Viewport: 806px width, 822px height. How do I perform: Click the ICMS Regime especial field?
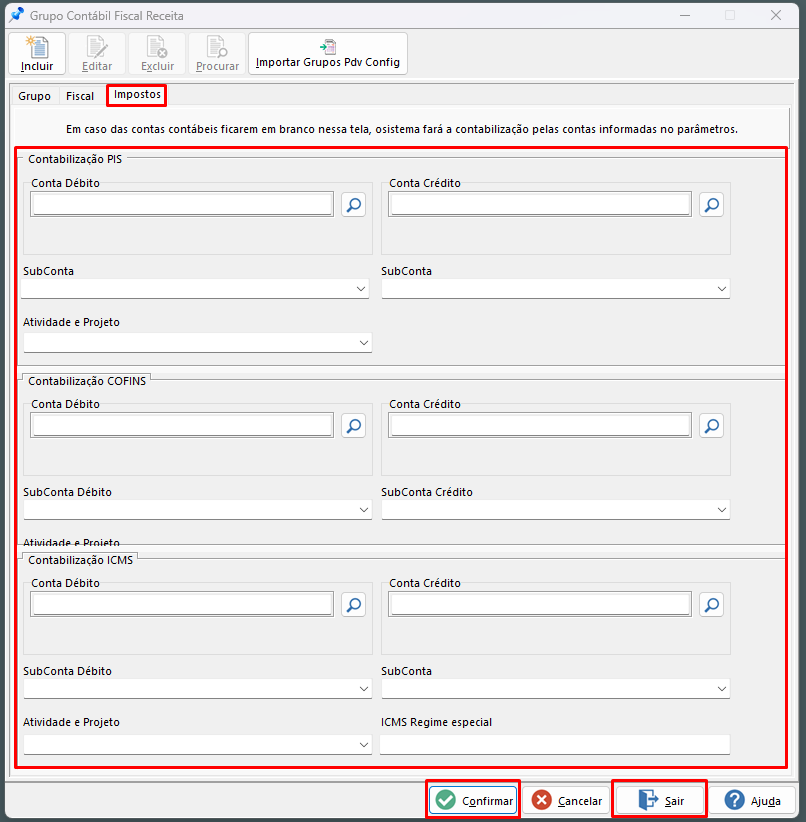[555, 745]
